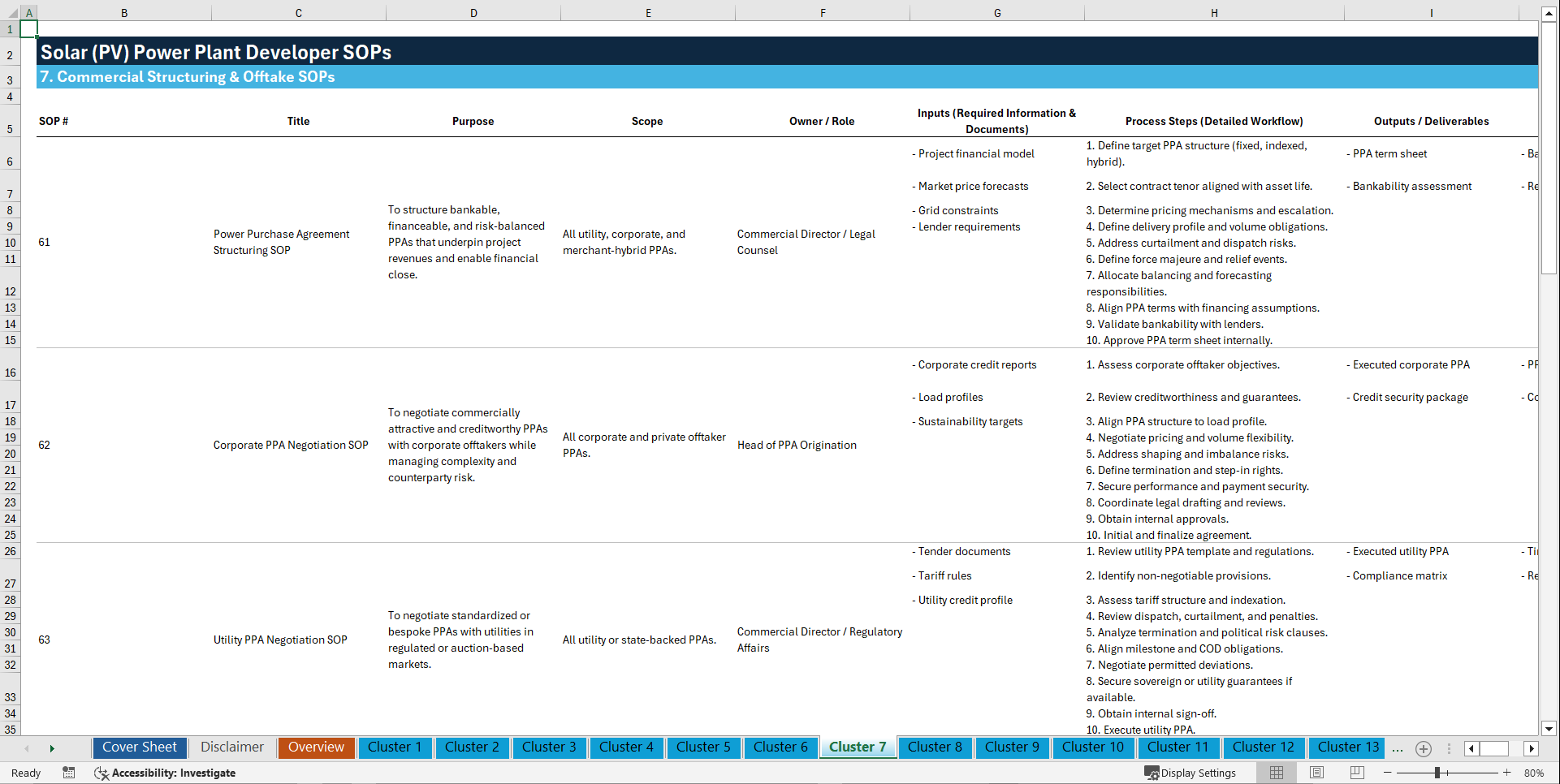Switch to the Overview tab
This screenshot has width=1560, height=784.
(316, 747)
